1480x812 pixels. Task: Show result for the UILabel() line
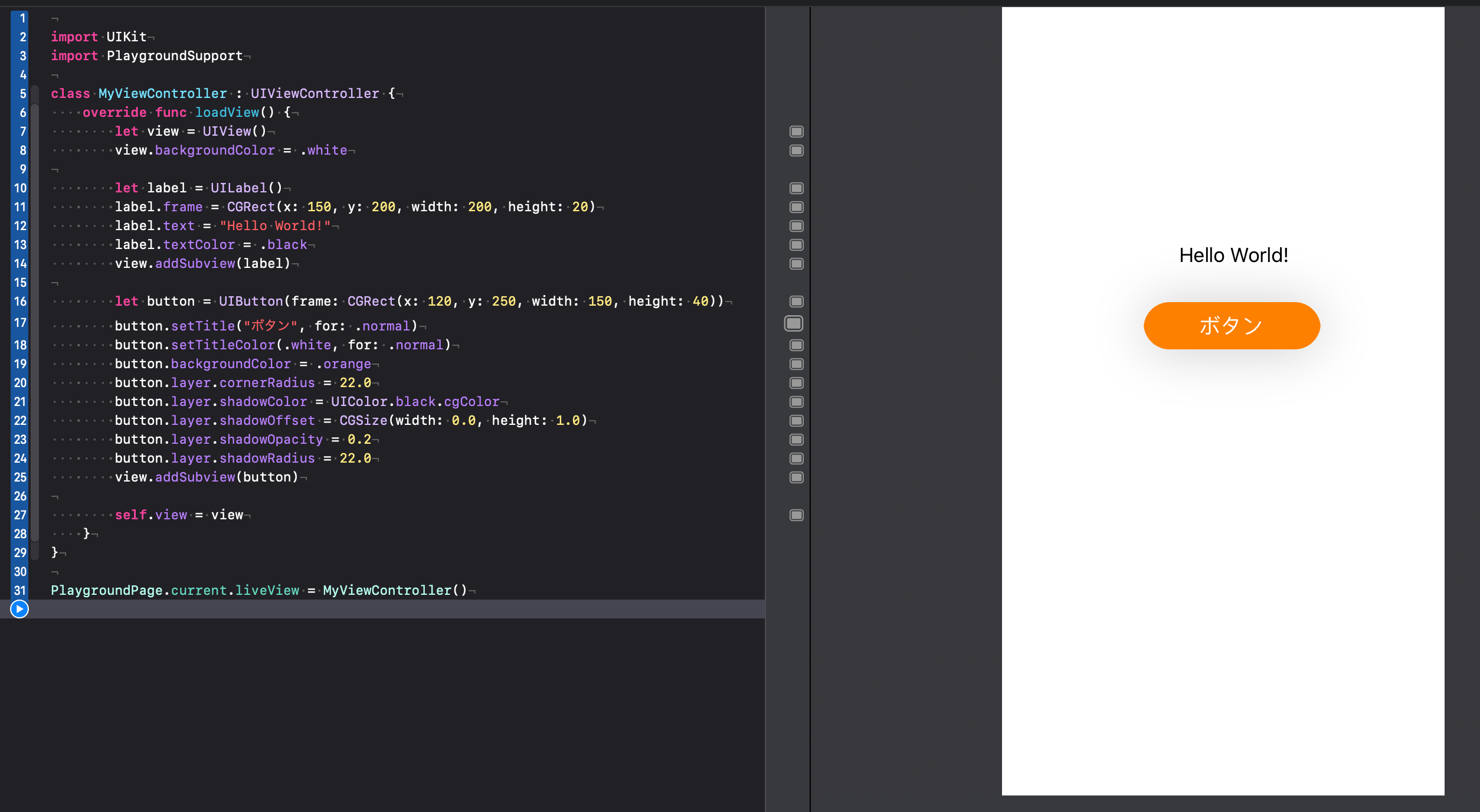[x=796, y=188]
